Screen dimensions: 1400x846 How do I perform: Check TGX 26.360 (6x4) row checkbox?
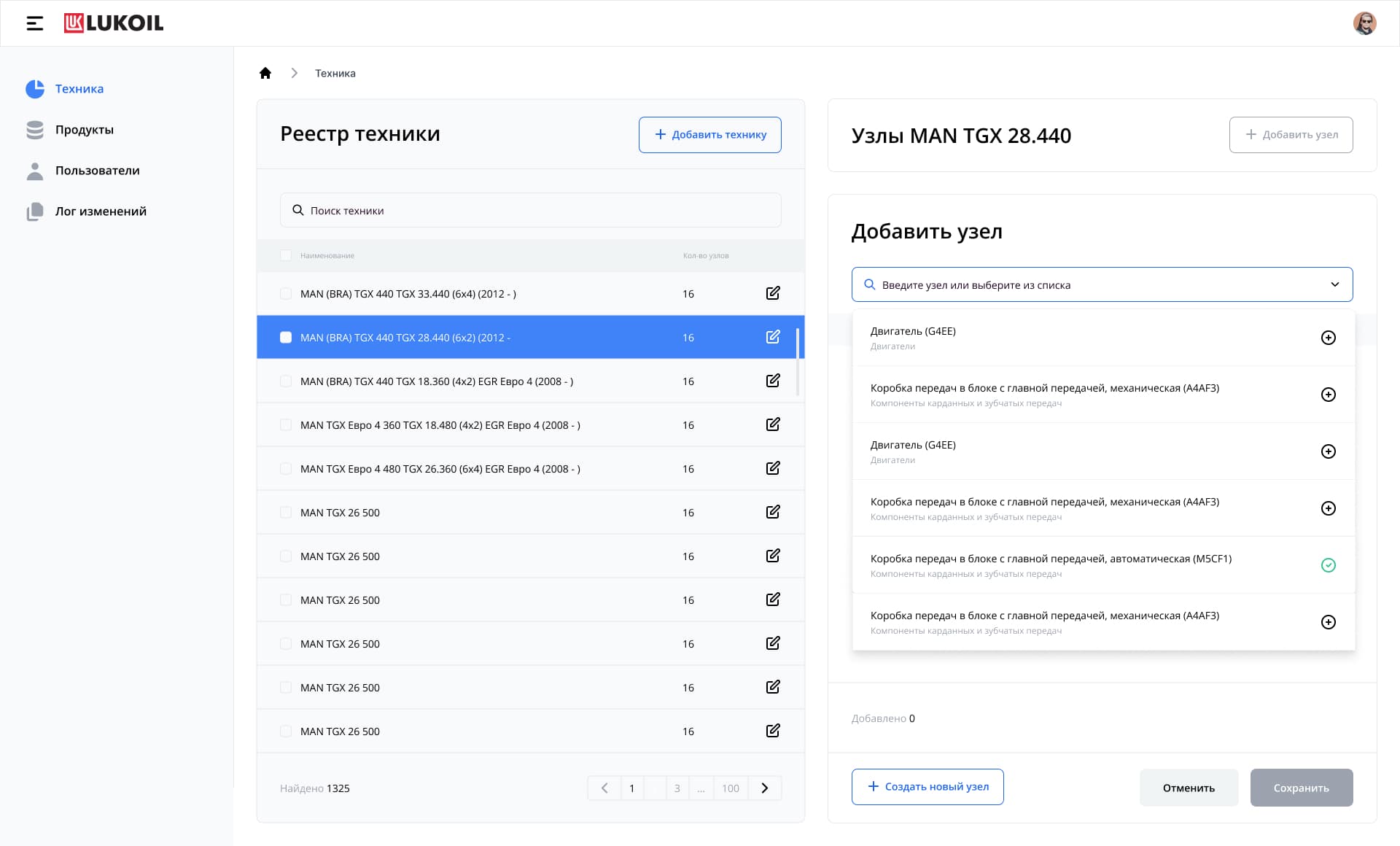coord(286,469)
